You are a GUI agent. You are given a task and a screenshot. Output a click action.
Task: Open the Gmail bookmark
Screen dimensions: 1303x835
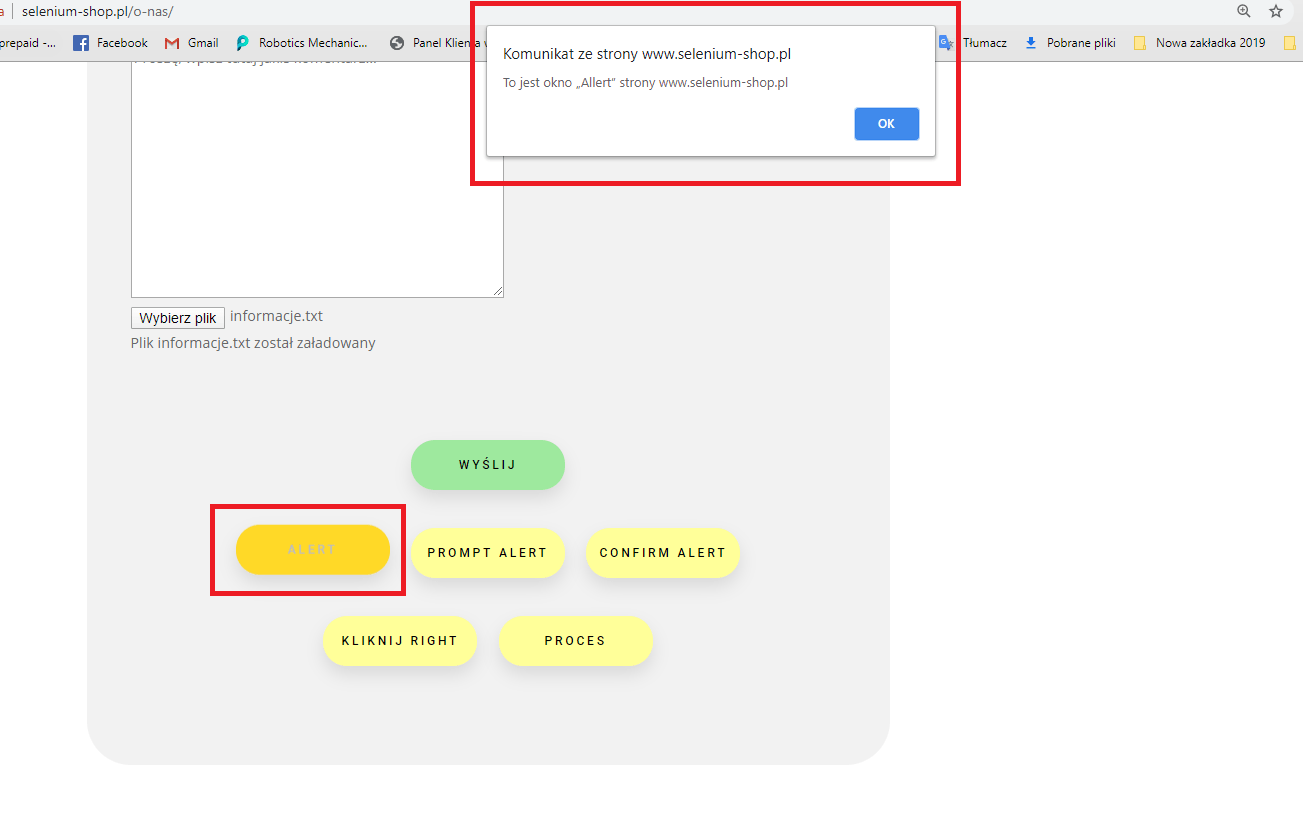pos(192,43)
